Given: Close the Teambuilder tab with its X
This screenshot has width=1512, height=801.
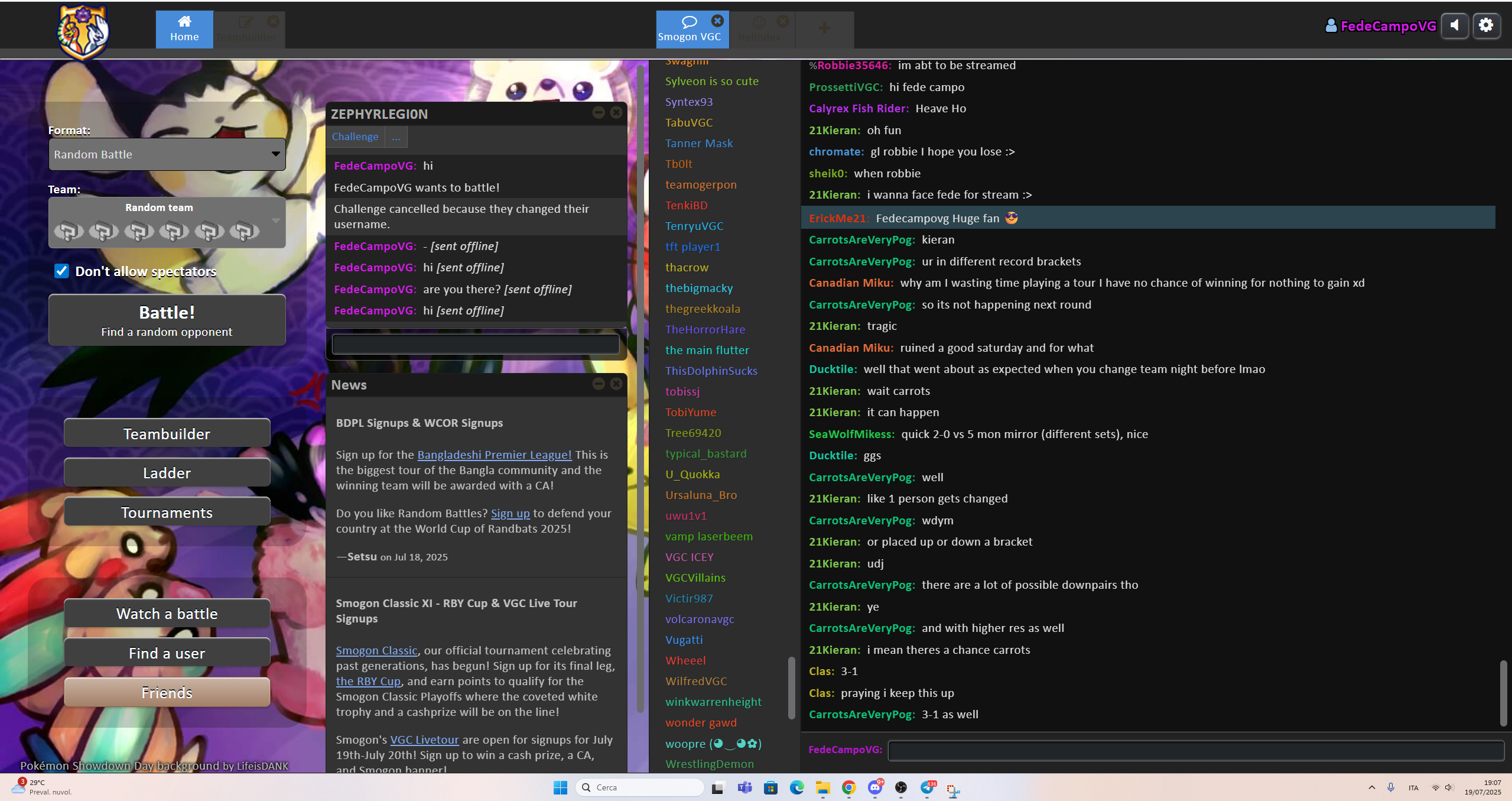Looking at the screenshot, I should 273,21.
